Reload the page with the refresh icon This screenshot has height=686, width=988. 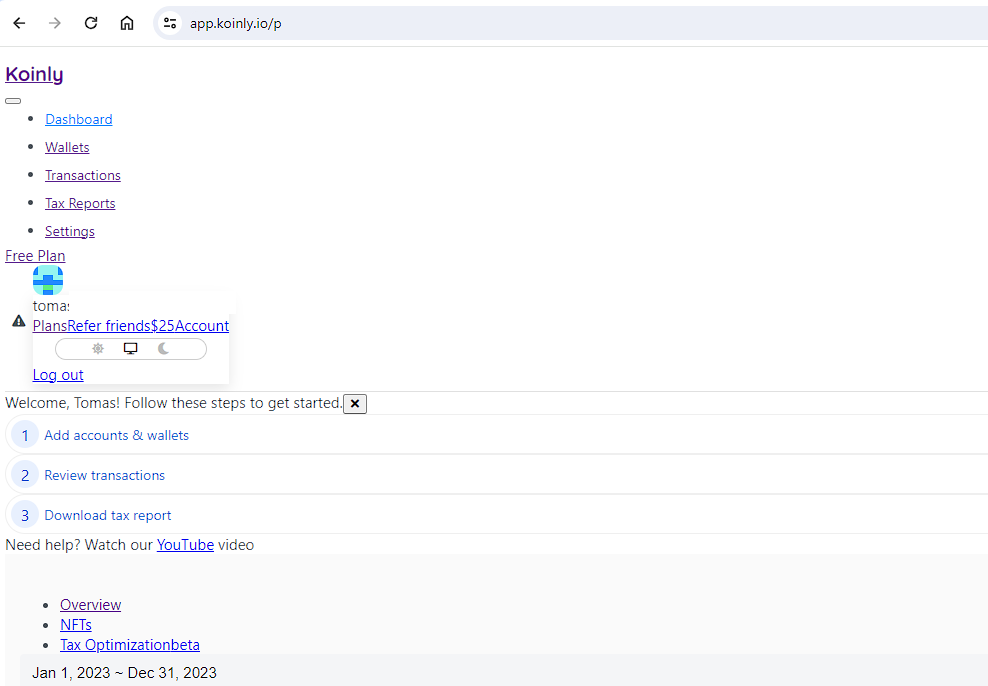91,23
